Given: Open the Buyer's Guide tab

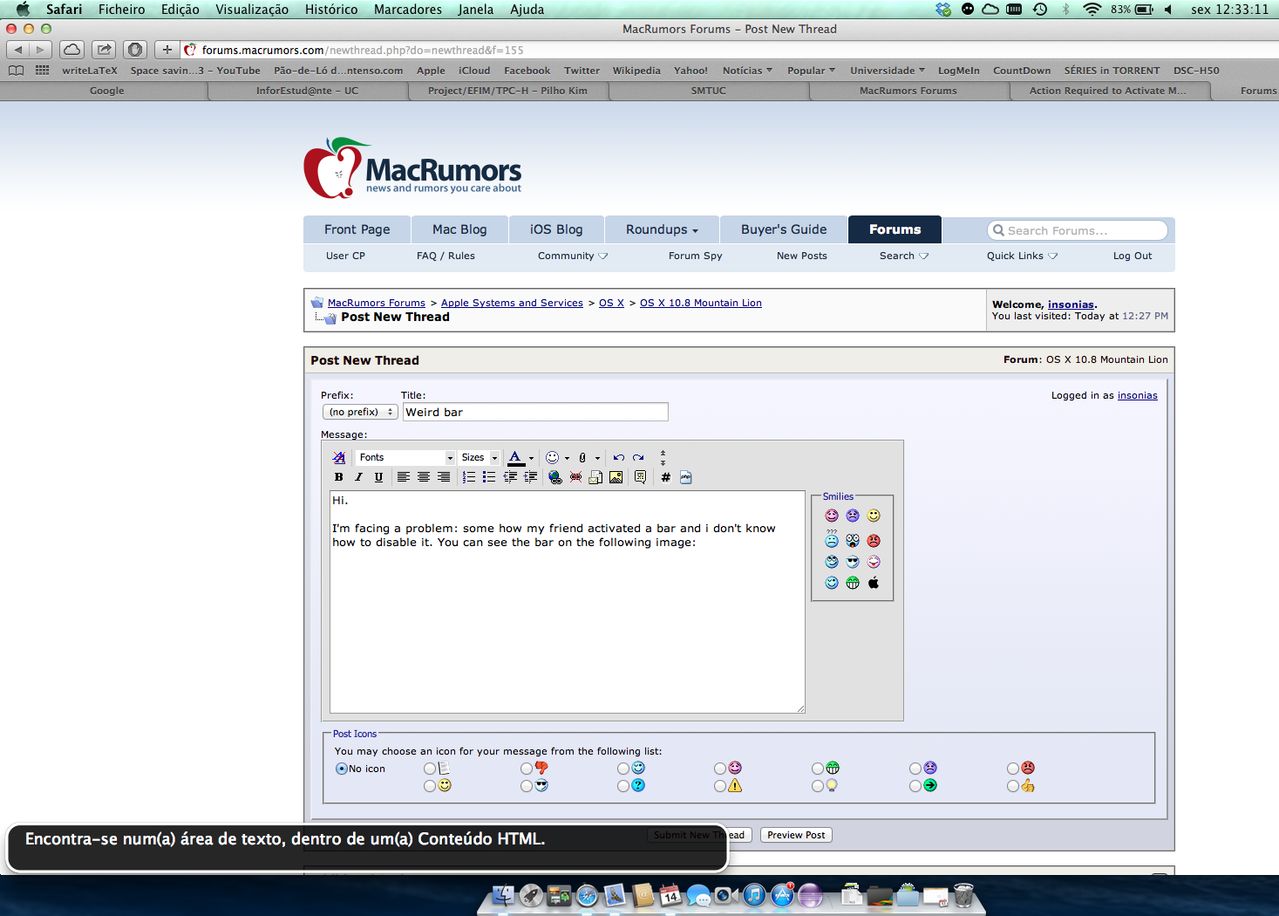Looking at the screenshot, I should pos(783,229).
